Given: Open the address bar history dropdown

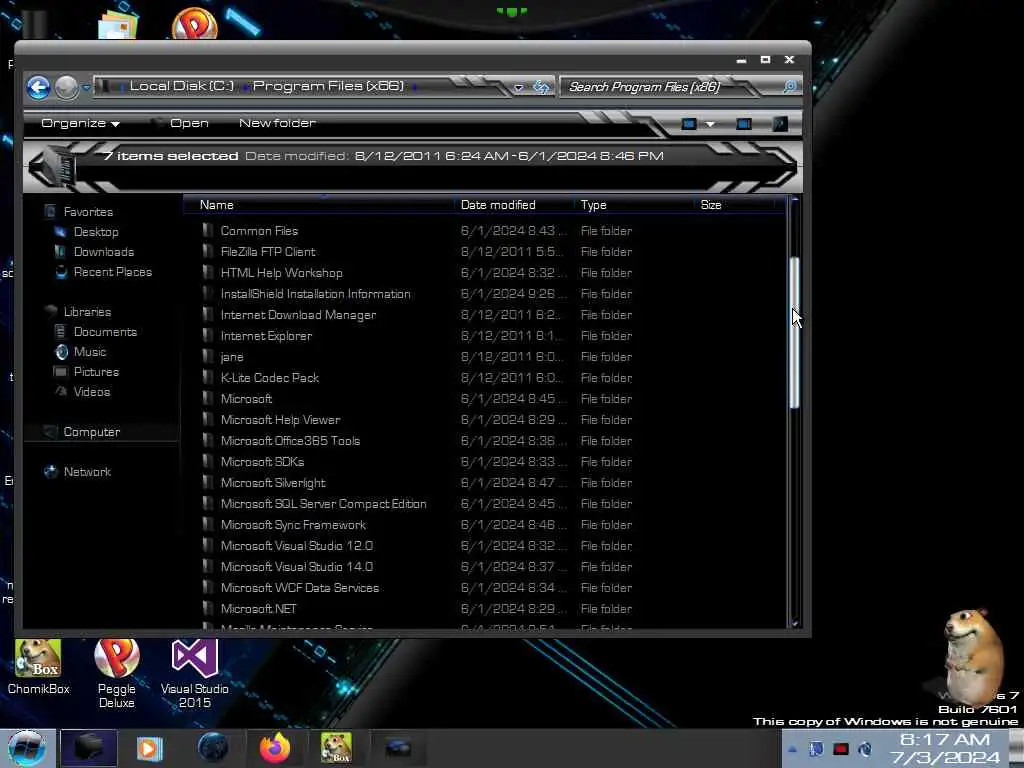Looking at the screenshot, I should click(x=519, y=88).
